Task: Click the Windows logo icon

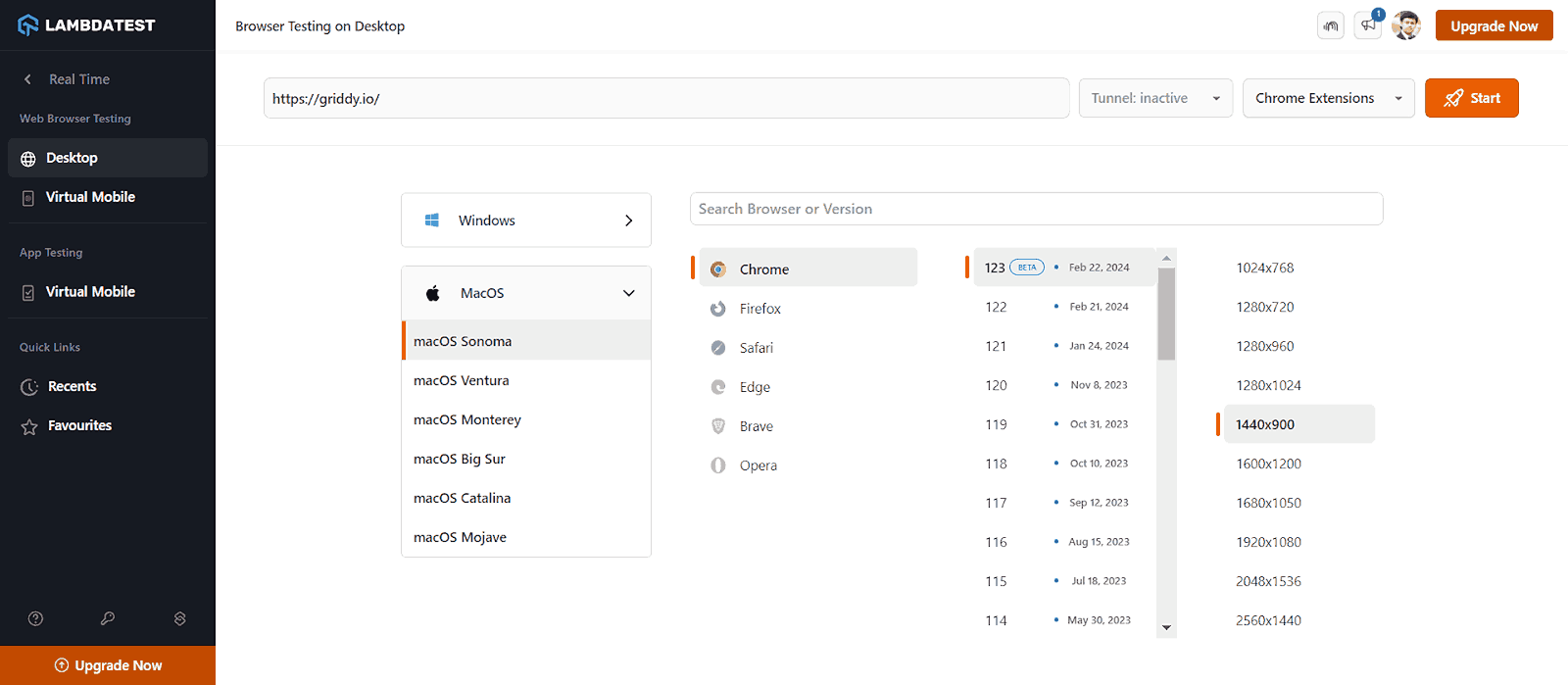Action: pos(432,220)
